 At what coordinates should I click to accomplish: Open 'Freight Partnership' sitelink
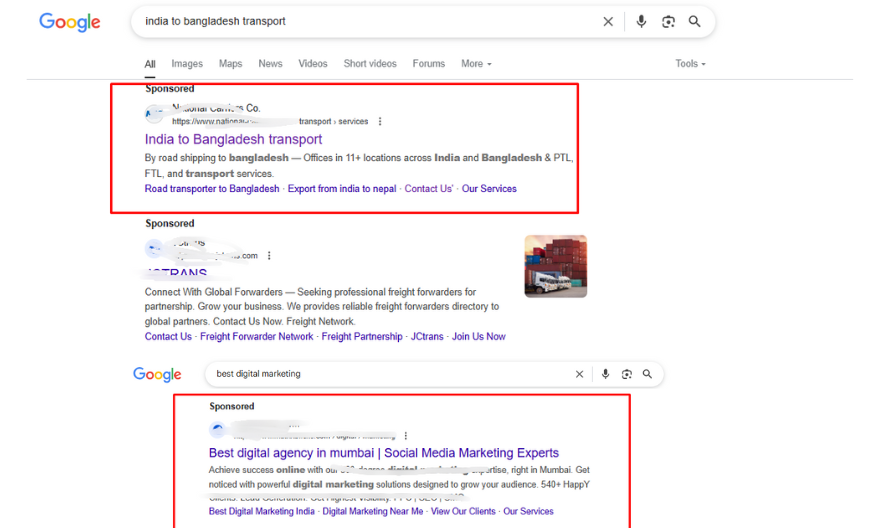pyautogui.click(x=362, y=337)
